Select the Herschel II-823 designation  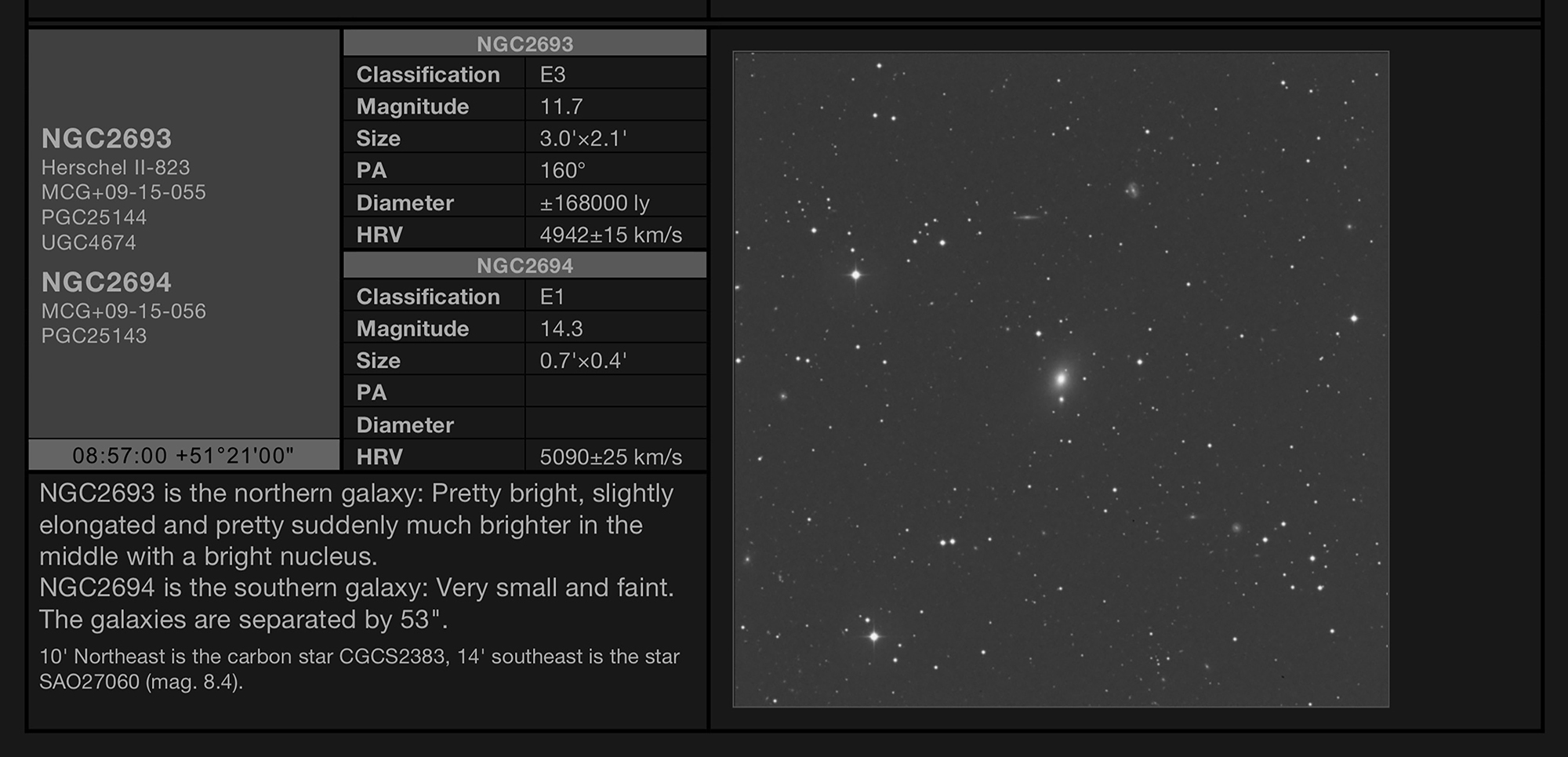(115, 168)
